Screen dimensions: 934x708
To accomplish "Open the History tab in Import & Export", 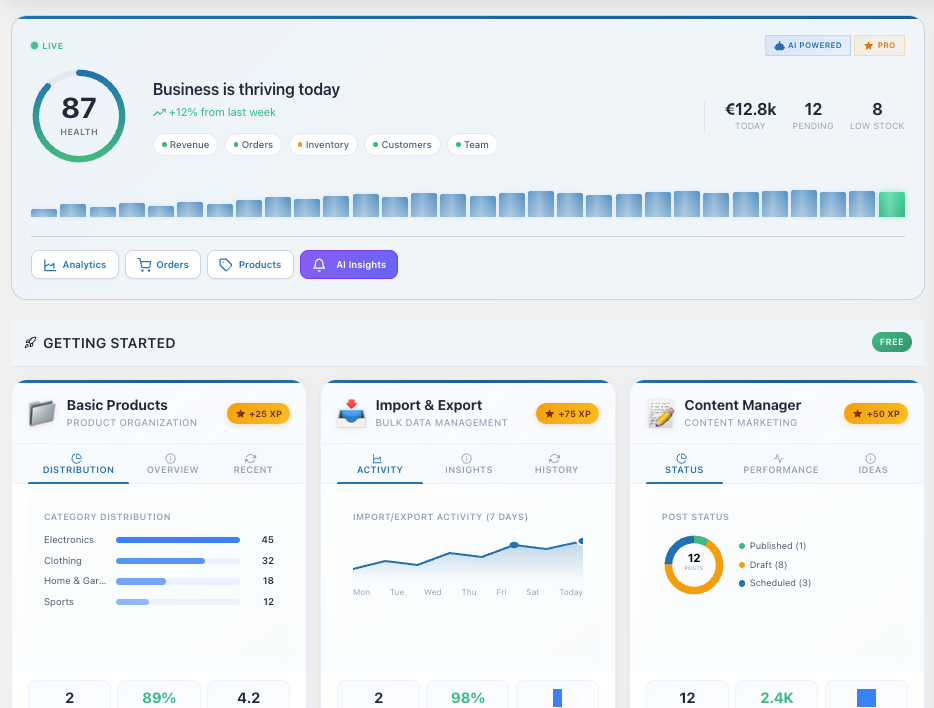I will point(556,464).
